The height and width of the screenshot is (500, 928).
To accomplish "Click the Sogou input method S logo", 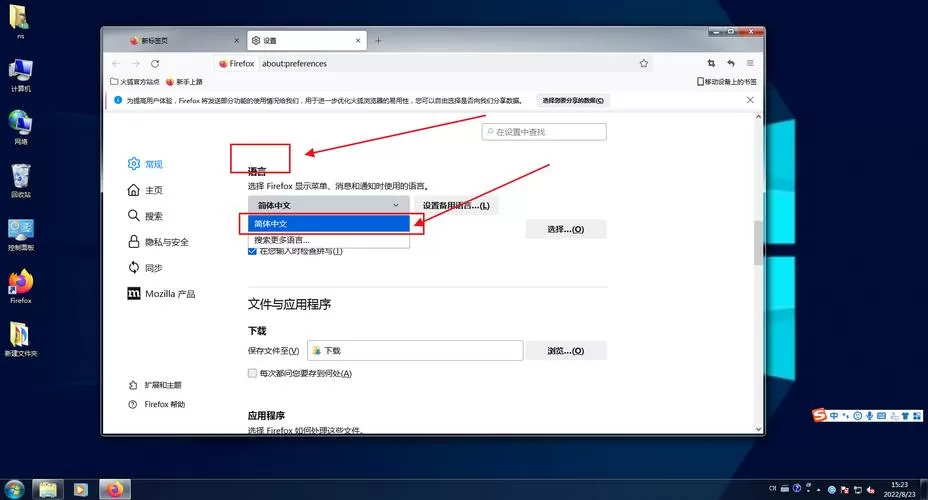I will point(820,415).
